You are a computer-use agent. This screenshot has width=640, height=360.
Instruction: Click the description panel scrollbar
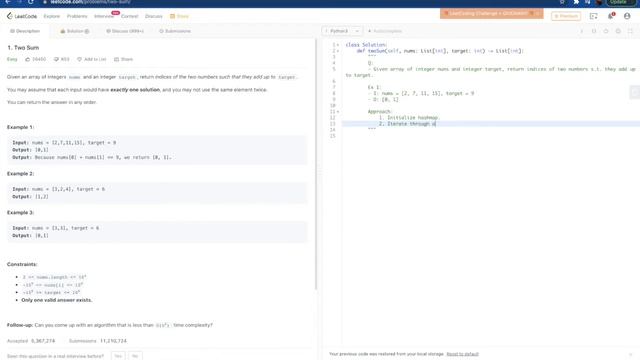[316, 163]
